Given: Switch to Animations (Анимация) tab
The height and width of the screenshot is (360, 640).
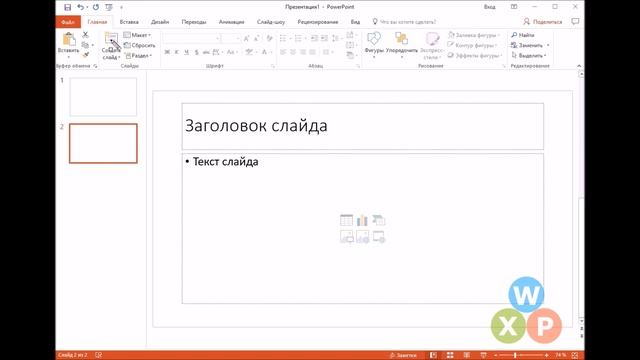Looking at the screenshot, I should point(231,22).
